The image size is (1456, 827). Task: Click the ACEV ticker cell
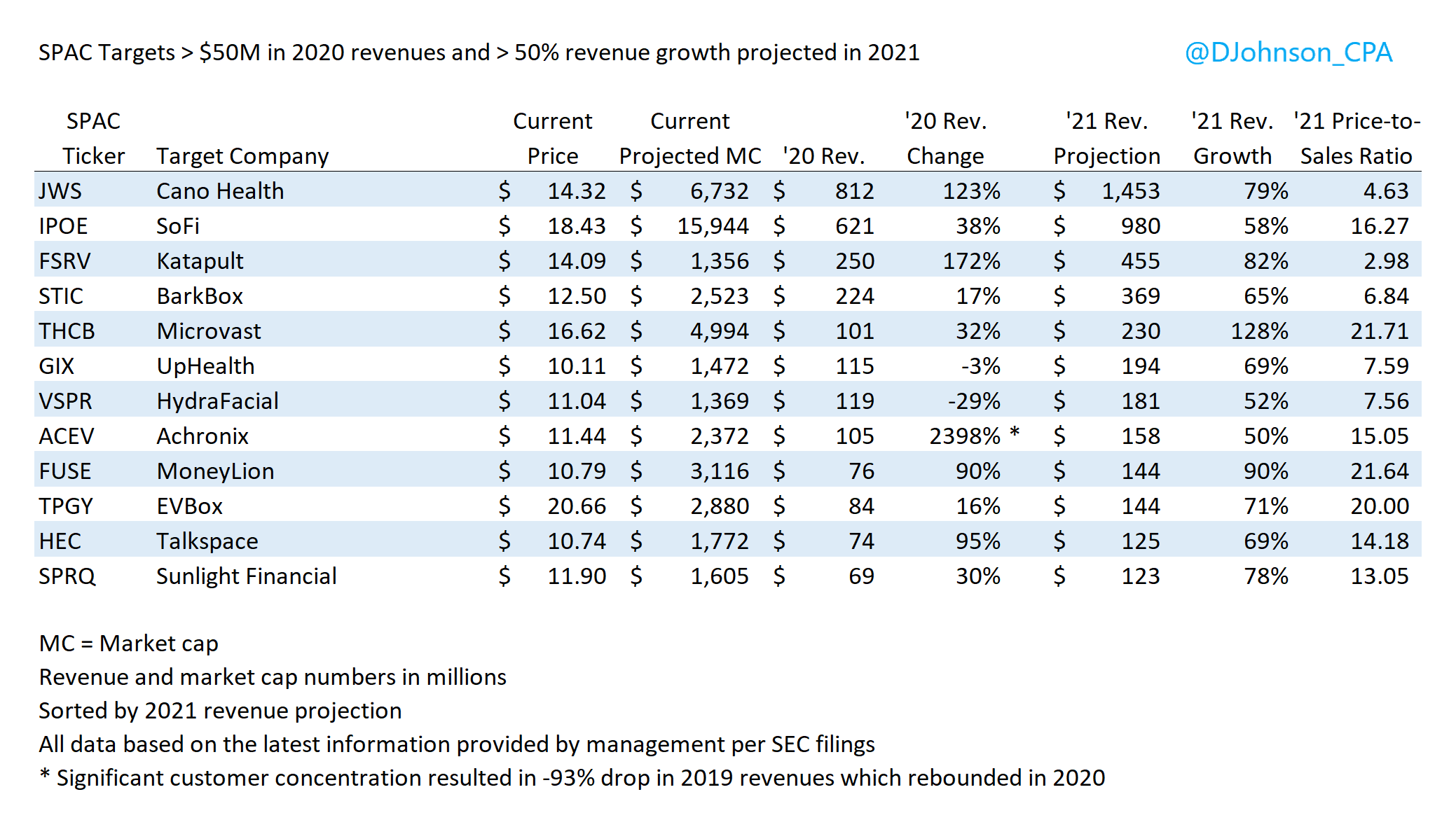pyautogui.click(x=66, y=436)
